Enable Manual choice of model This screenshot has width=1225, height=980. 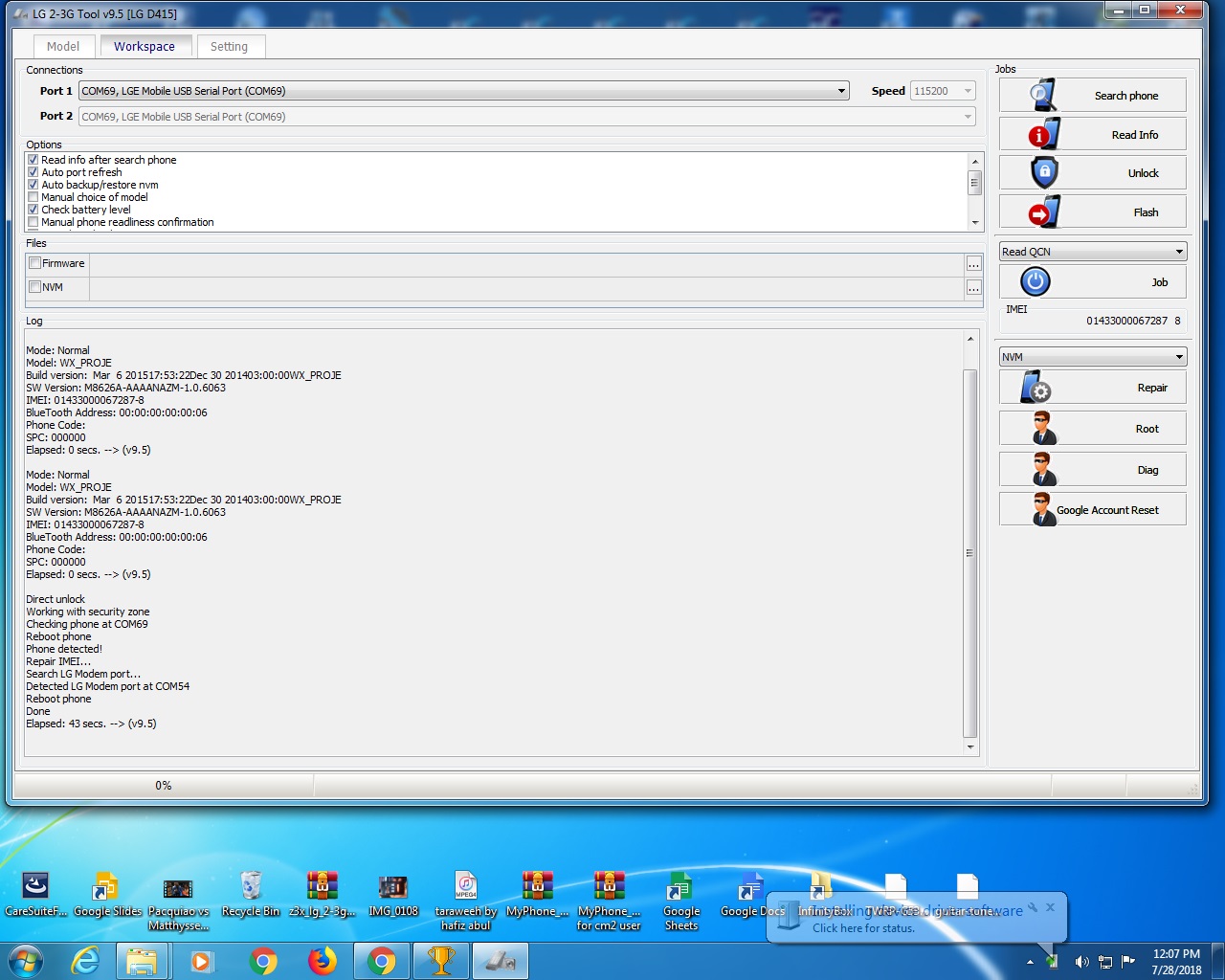pos(33,197)
